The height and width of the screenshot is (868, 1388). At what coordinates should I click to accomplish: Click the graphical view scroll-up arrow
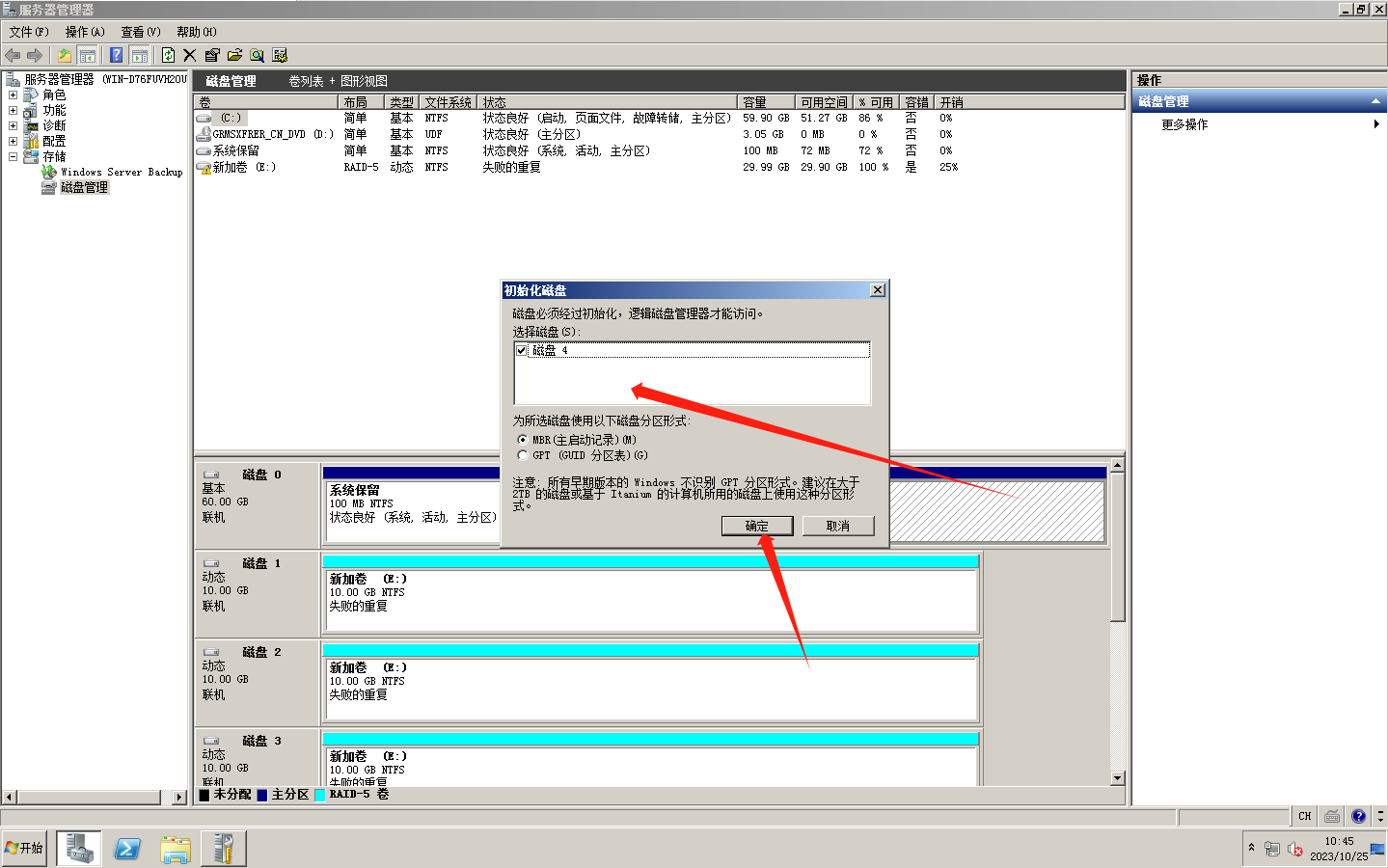pyautogui.click(x=1117, y=466)
